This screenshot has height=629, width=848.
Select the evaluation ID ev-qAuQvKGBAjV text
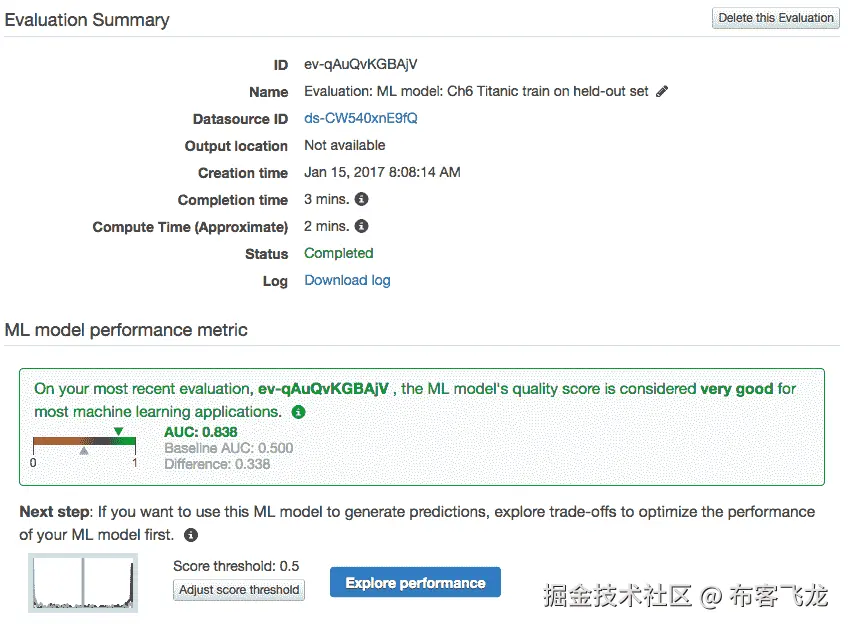361,64
